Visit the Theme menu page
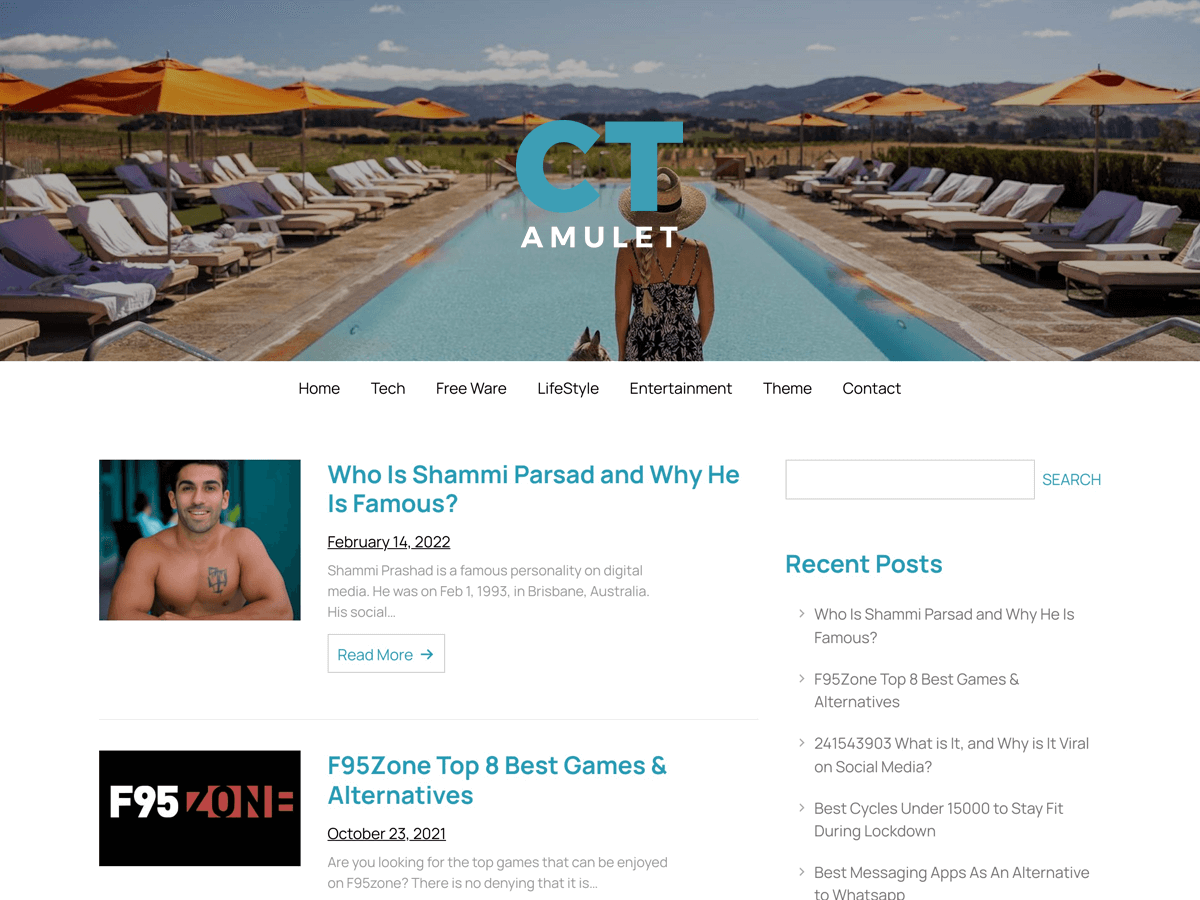1200x900 pixels. coord(787,388)
